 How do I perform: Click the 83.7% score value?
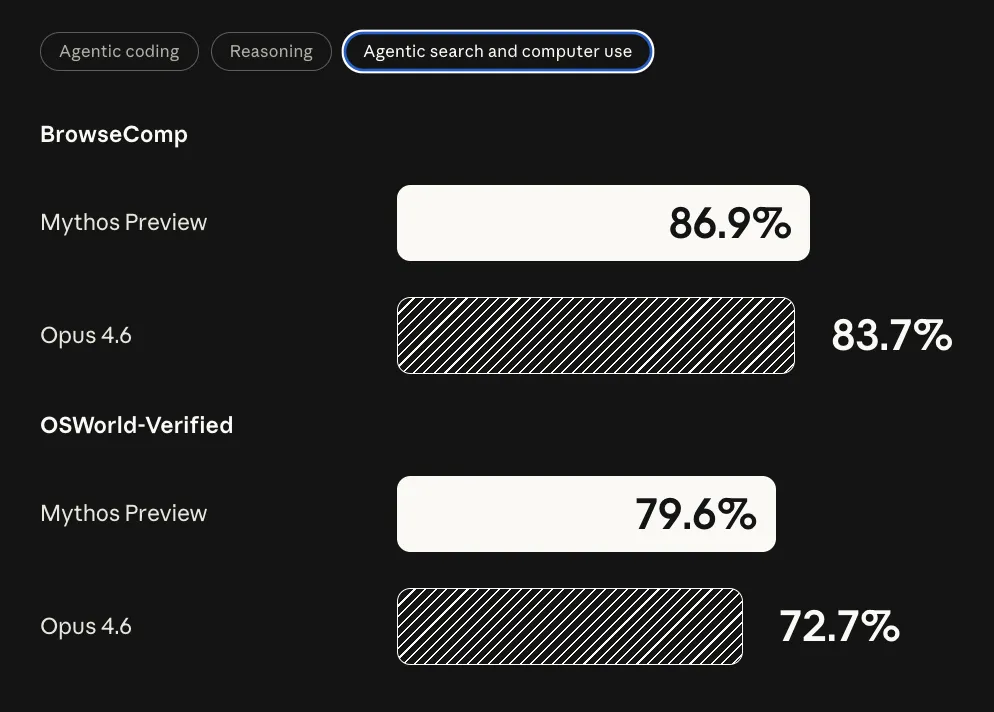[x=891, y=335]
